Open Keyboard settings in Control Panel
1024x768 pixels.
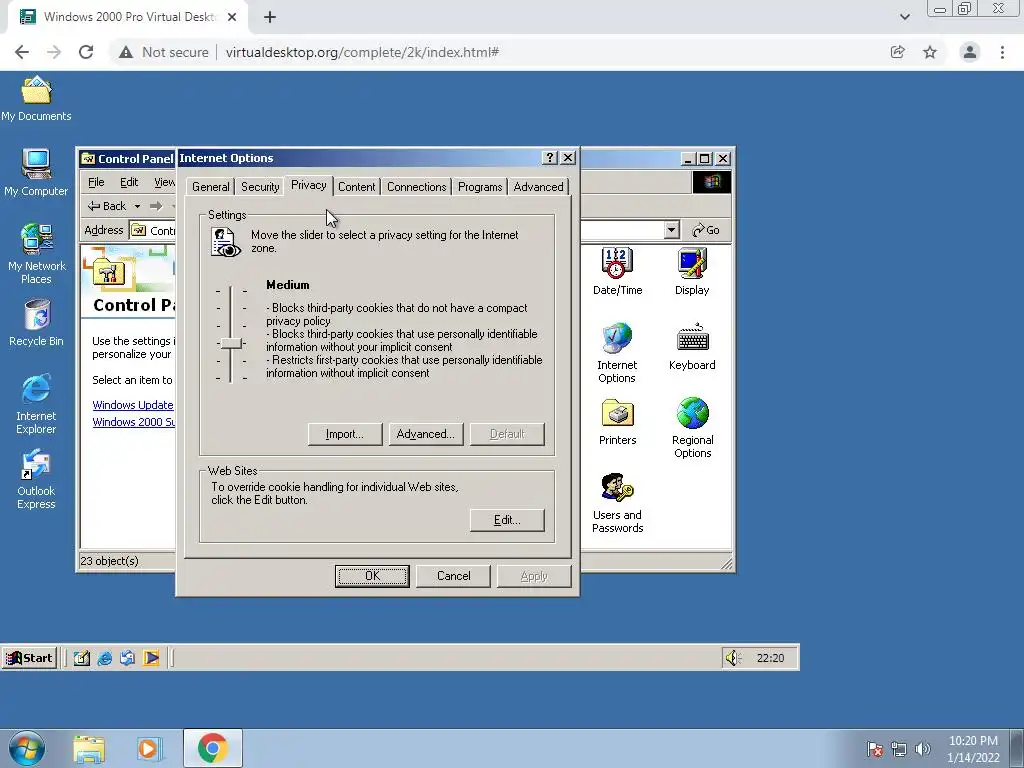pyautogui.click(x=692, y=347)
